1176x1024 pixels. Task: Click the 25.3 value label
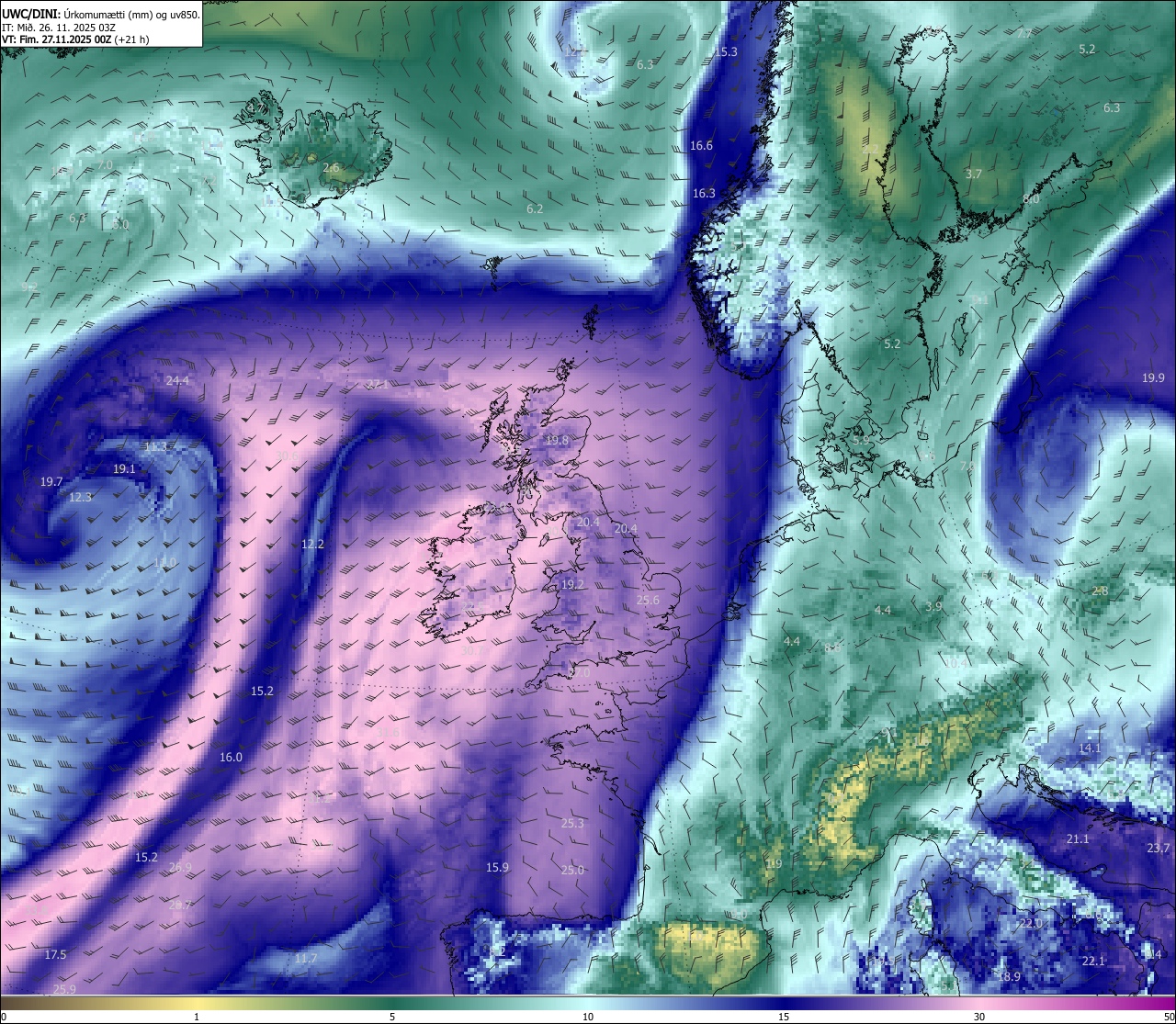pyautogui.click(x=572, y=824)
